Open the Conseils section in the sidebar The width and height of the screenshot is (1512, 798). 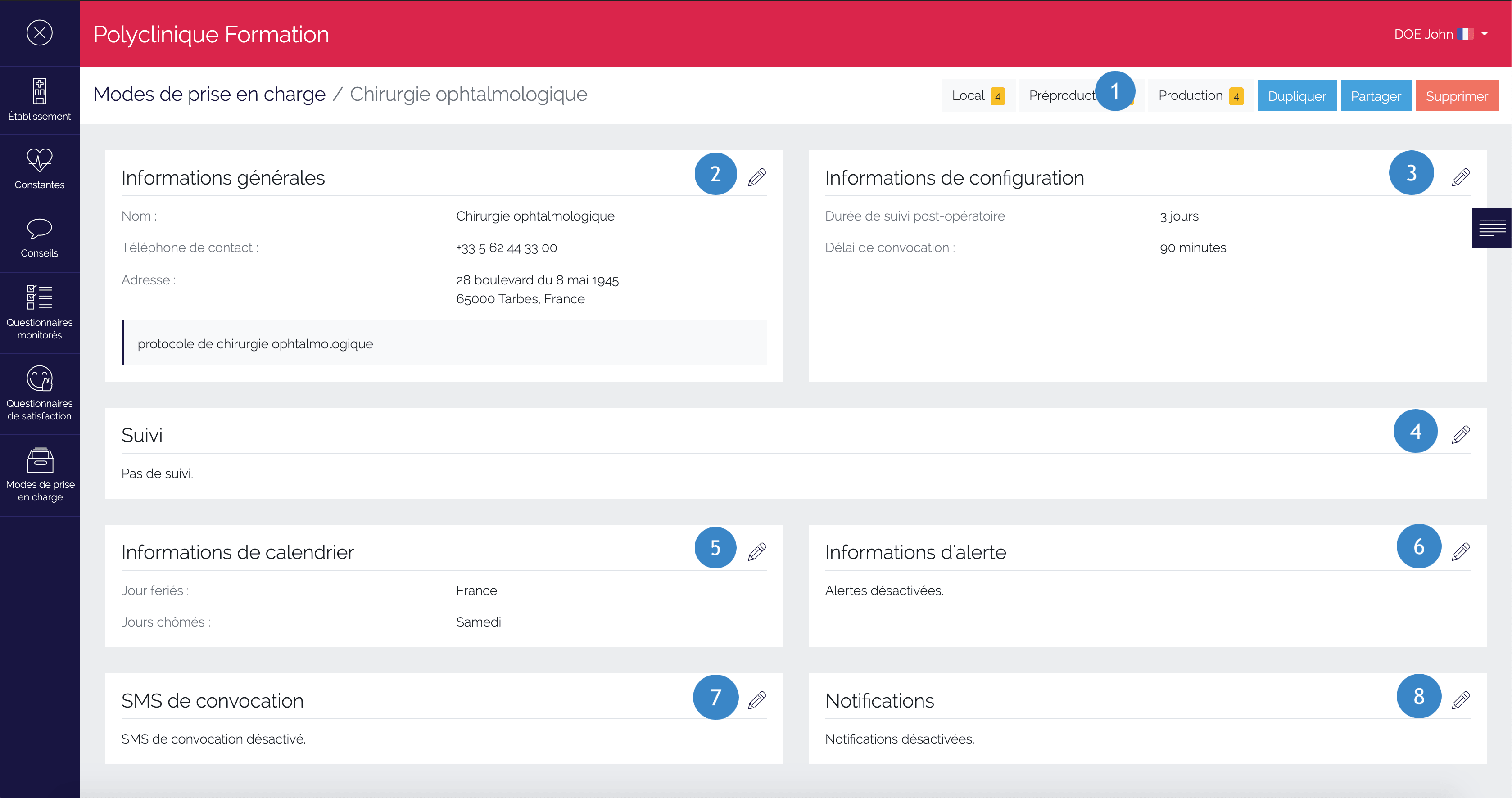[x=39, y=237]
